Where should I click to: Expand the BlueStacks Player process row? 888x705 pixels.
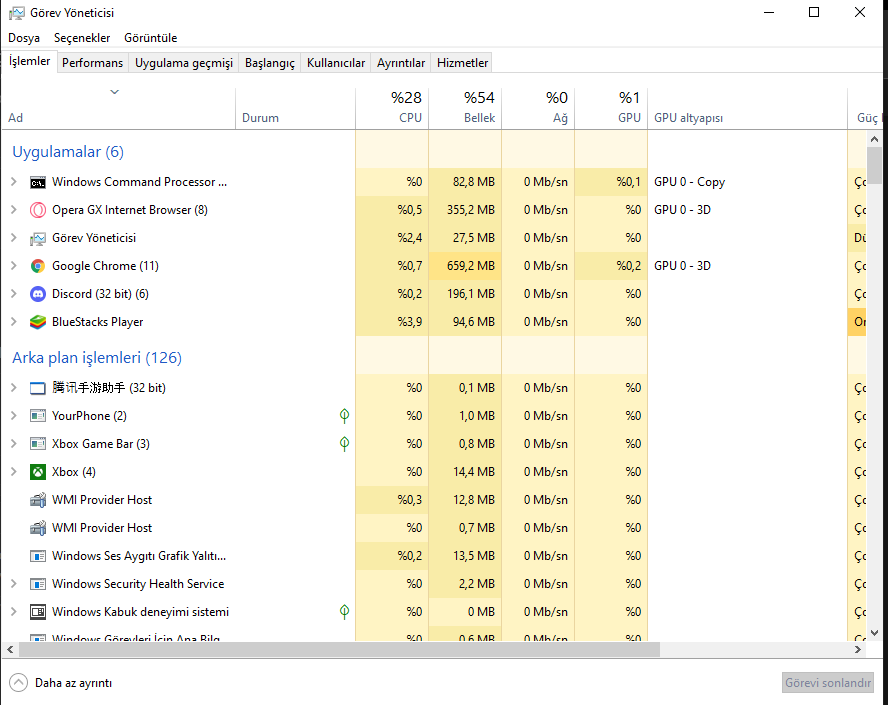pos(14,322)
